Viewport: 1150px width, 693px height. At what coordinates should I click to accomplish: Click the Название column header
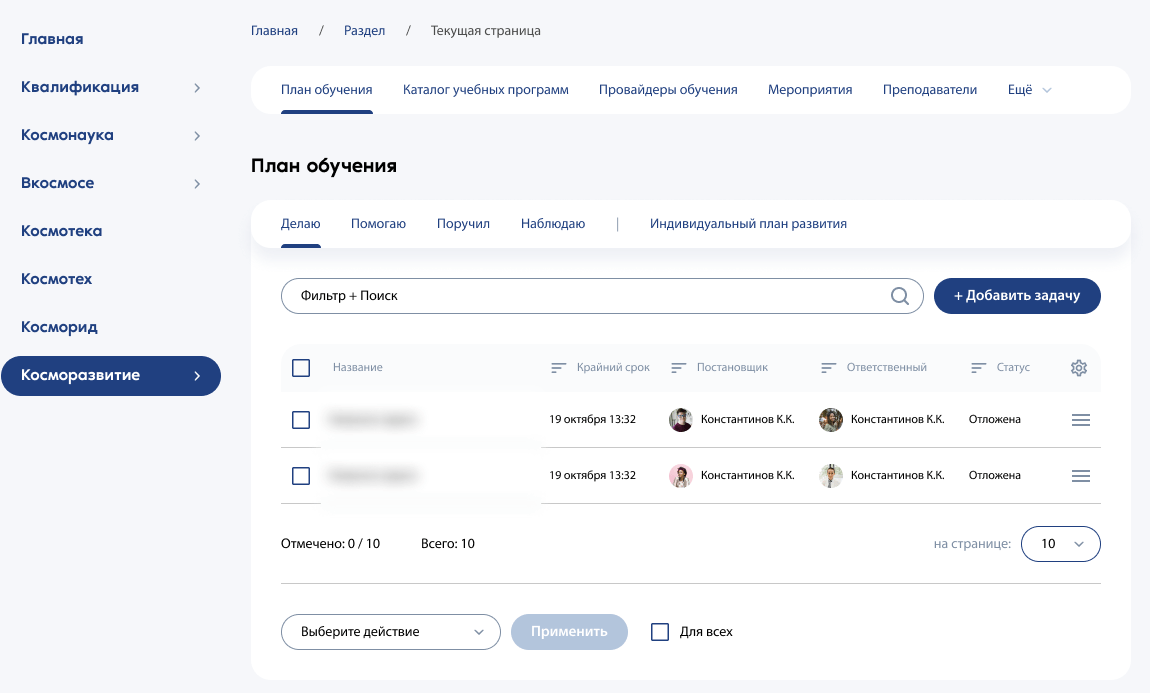(x=358, y=367)
